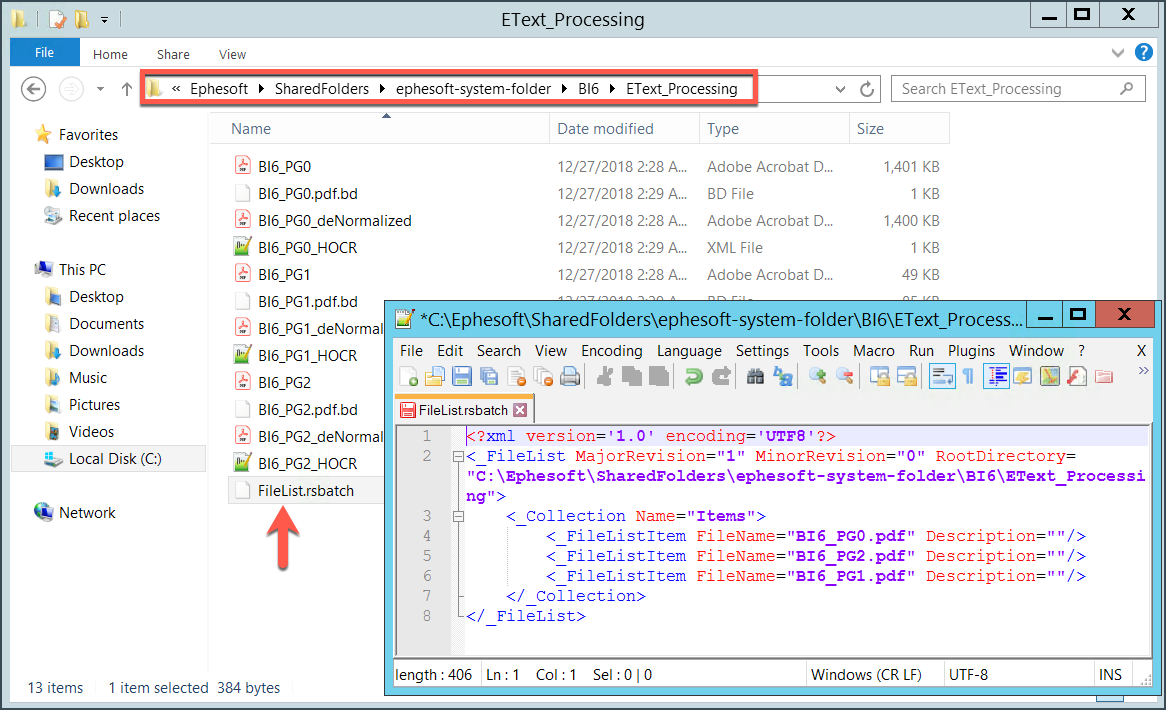This screenshot has width=1166, height=710.
Task: Refresh the ETEXT_Processing folder view
Action: click(866, 89)
